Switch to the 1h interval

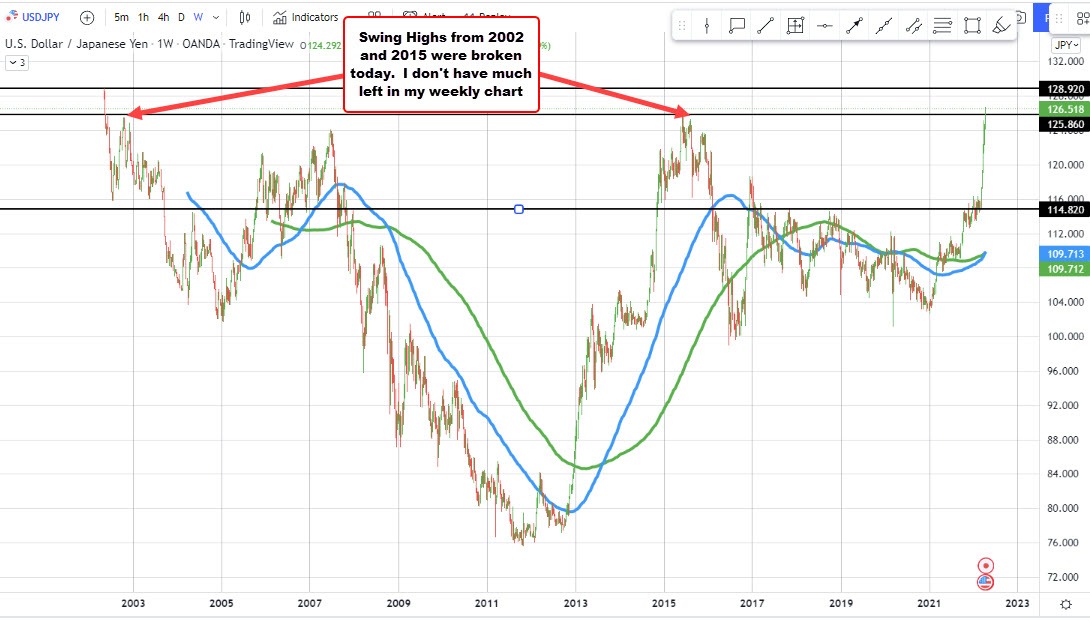(143, 17)
